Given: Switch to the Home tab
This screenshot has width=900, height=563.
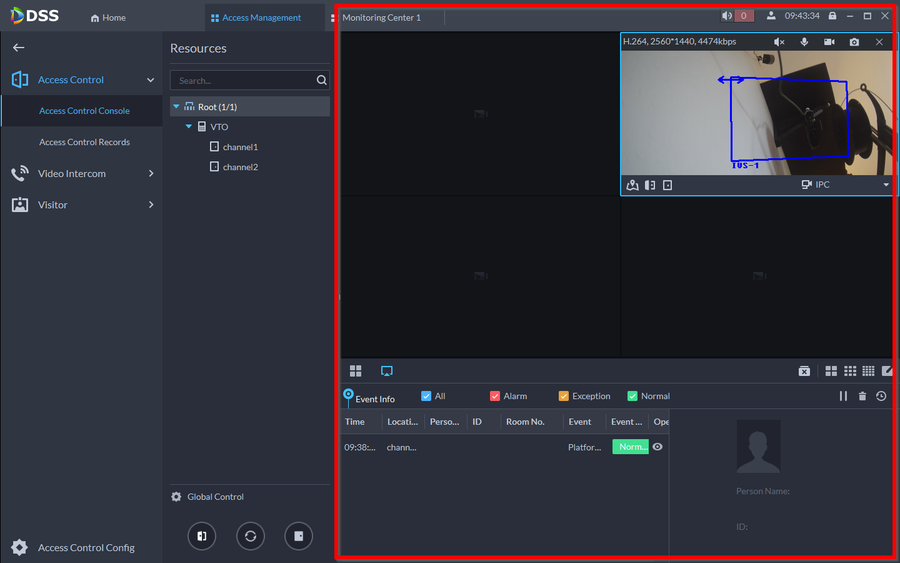Looking at the screenshot, I should (108, 18).
